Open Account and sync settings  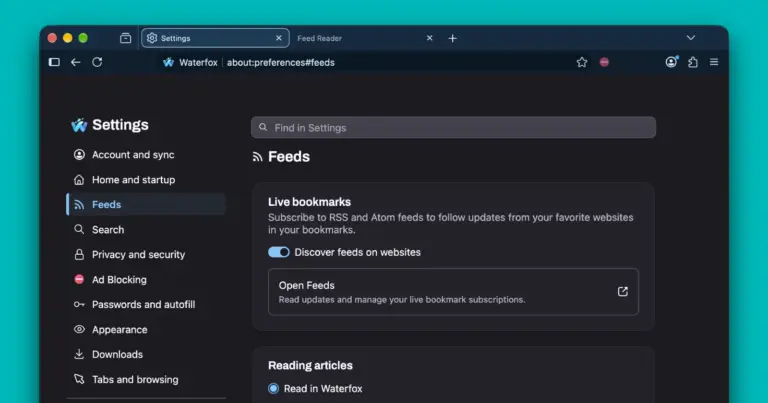tap(146, 155)
